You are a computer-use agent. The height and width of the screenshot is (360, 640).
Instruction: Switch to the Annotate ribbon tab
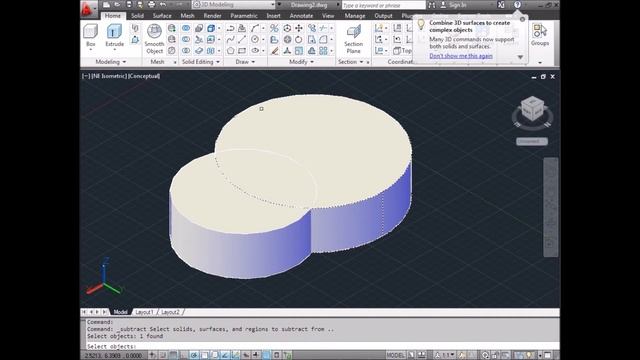301,16
